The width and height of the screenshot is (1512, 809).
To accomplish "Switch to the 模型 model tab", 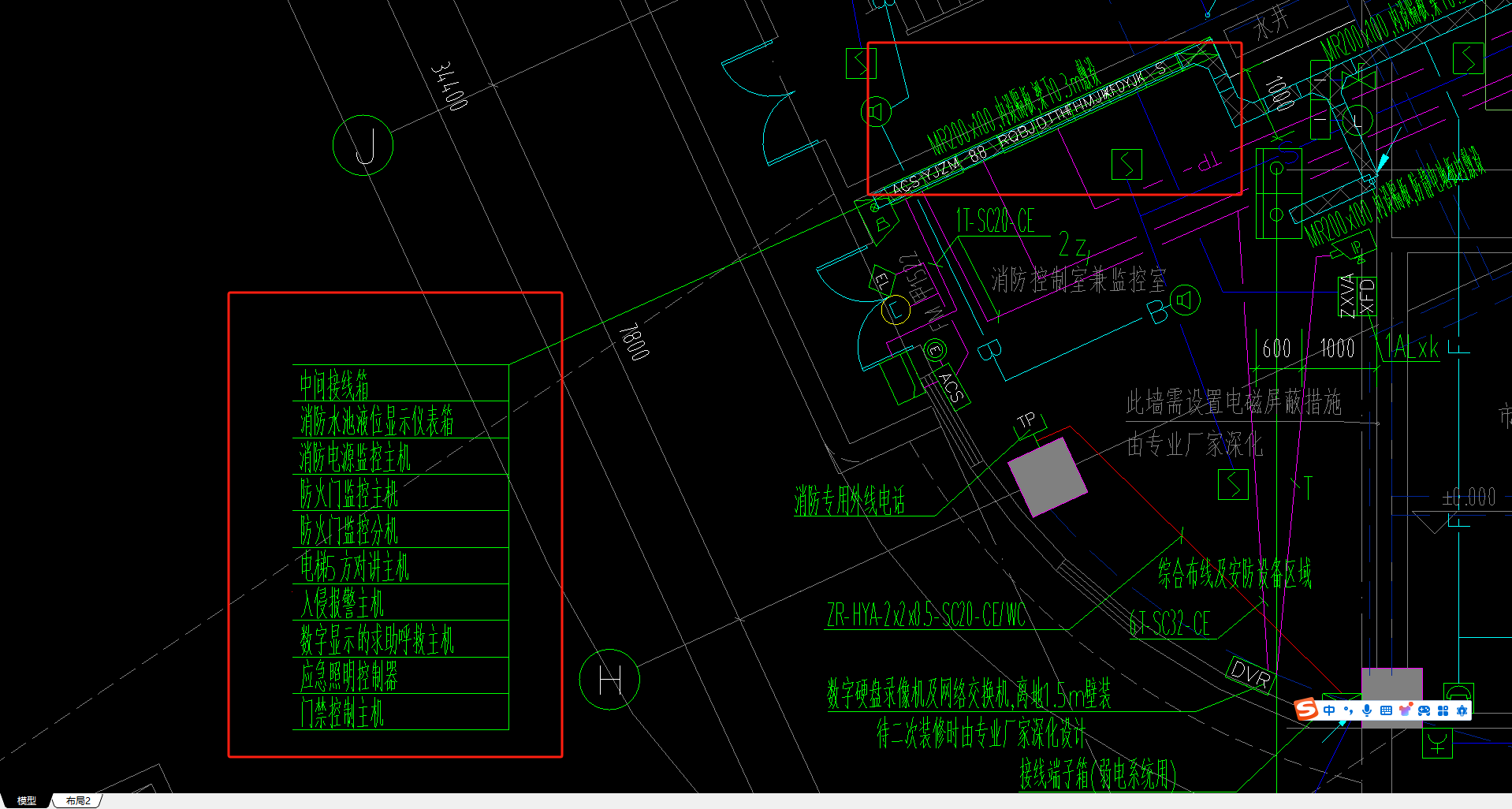I will 27,800.
